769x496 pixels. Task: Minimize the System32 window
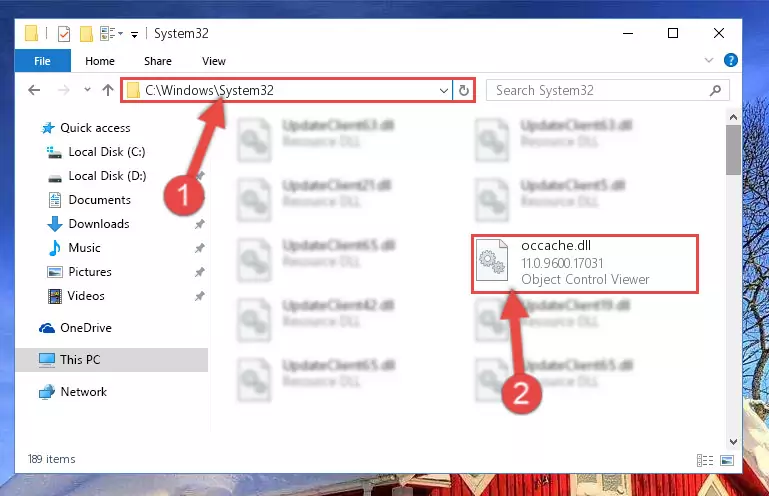(628, 33)
